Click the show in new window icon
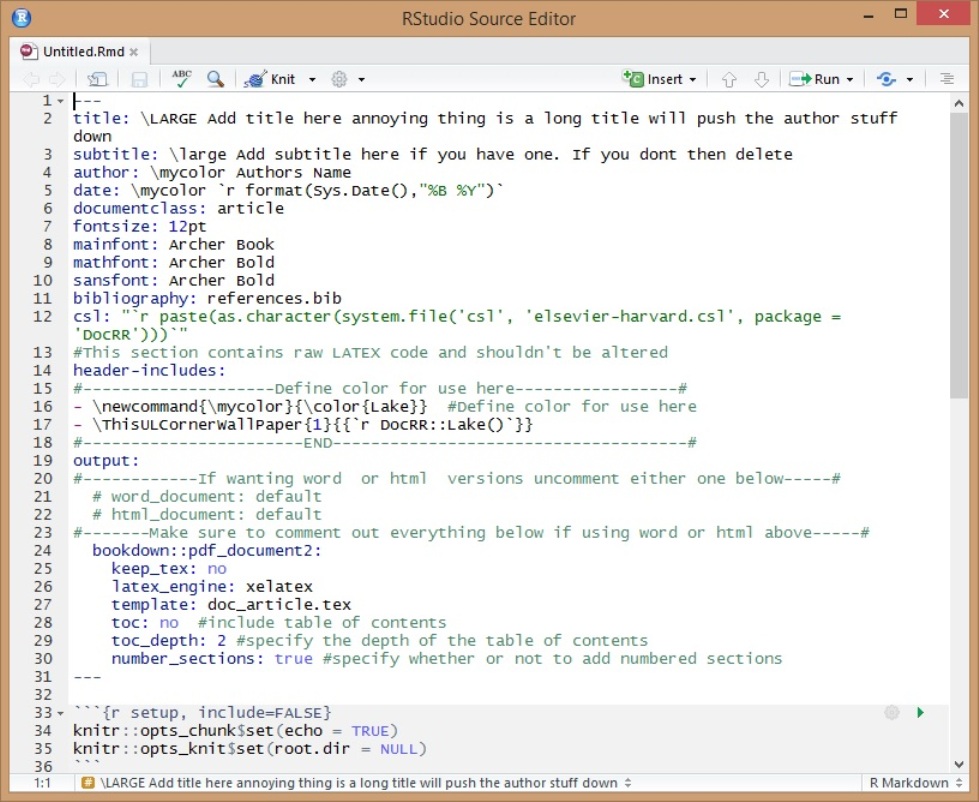The image size is (979, 802). pos(97,79)
